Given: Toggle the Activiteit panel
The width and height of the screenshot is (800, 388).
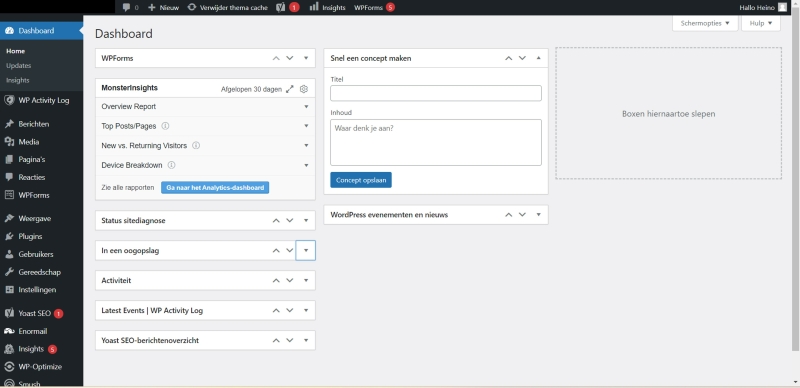Looking at the screenshot, I should point(306,281).
